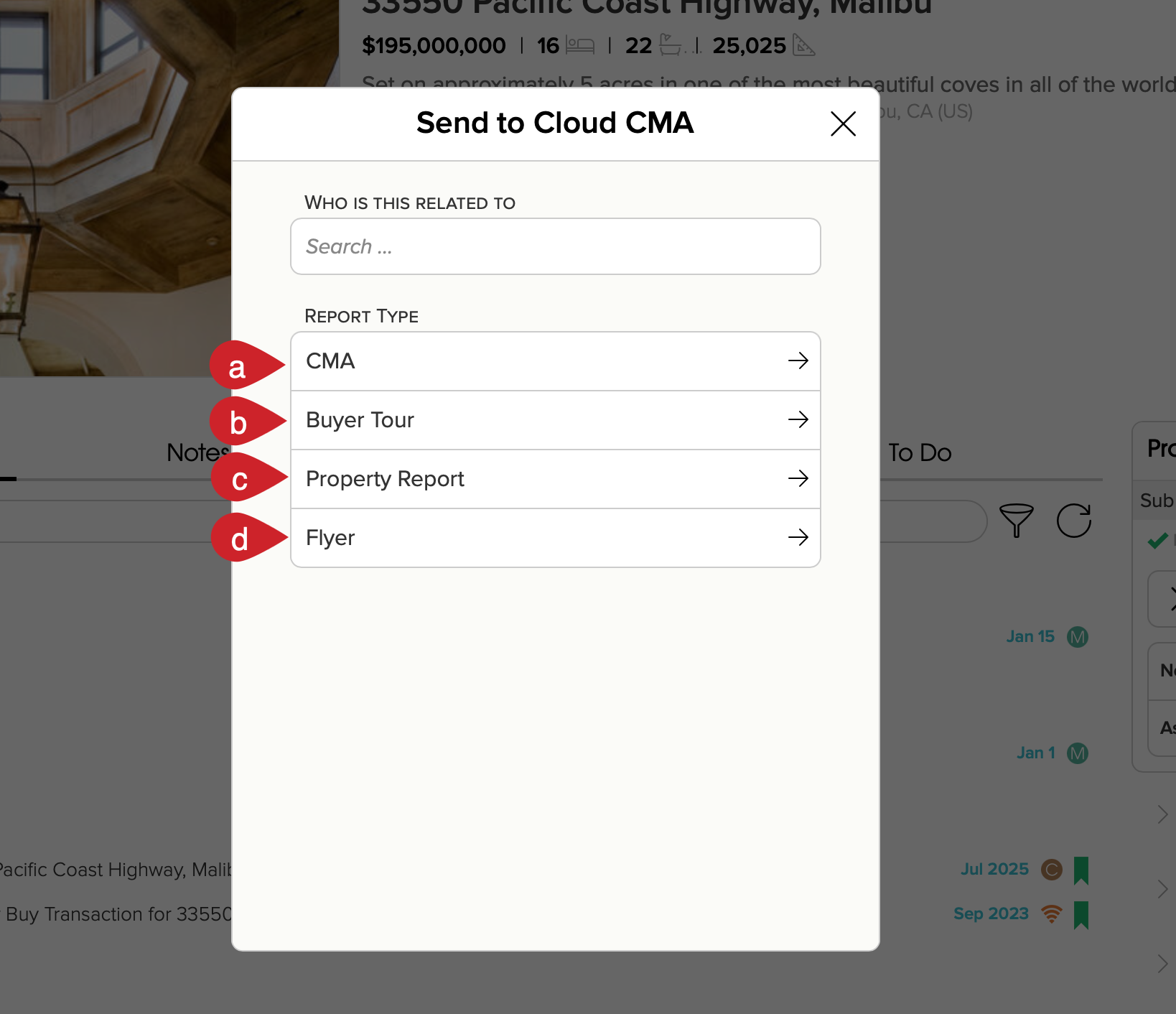Select the CMA report type
Image resolution: width=1176 pixels, height=1014 pixels.
[x=556, y=361]
